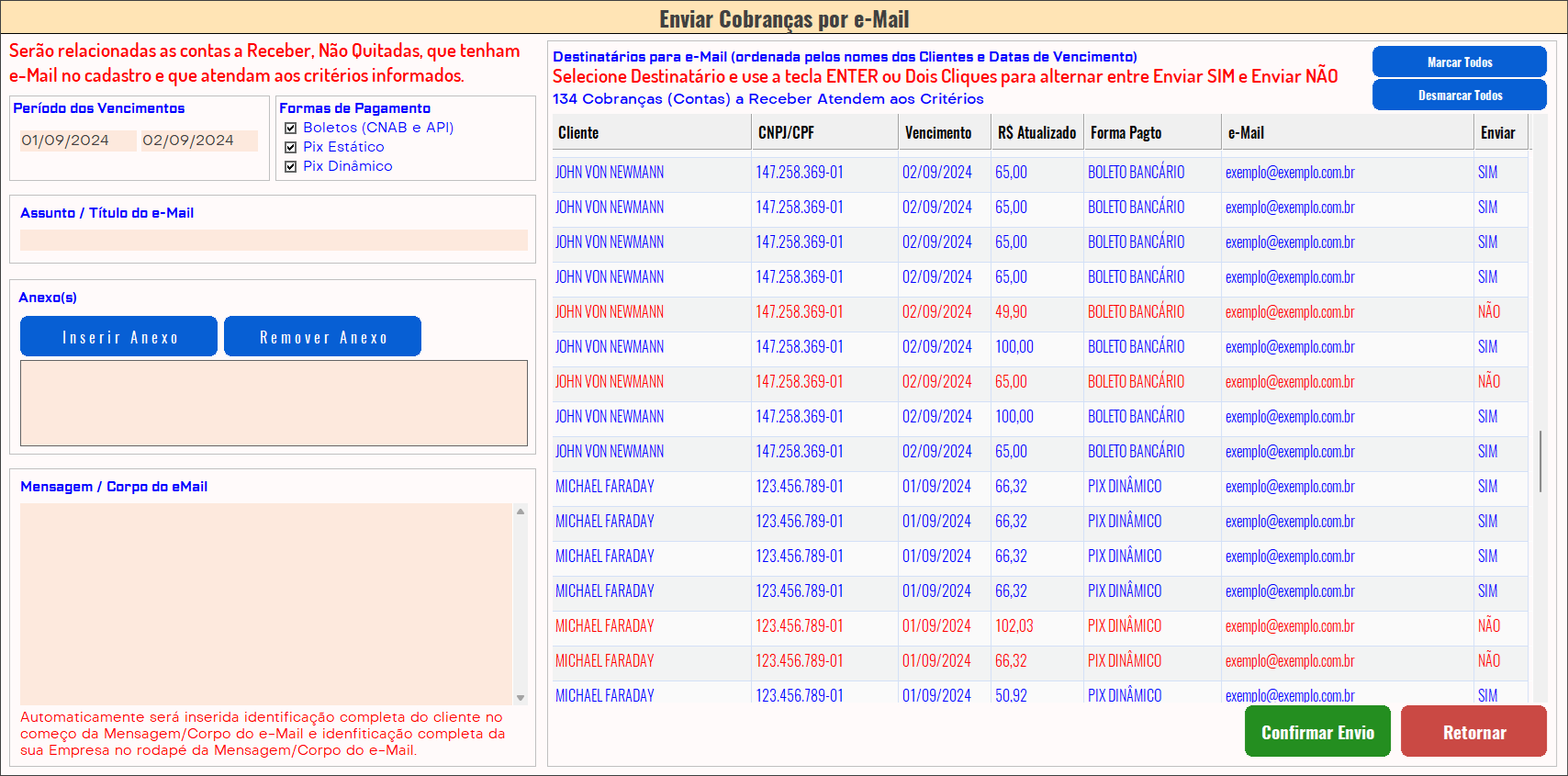Click Inserir Anexo button
The height and width of the screenshot is (776, 1568).
[119, 336]
